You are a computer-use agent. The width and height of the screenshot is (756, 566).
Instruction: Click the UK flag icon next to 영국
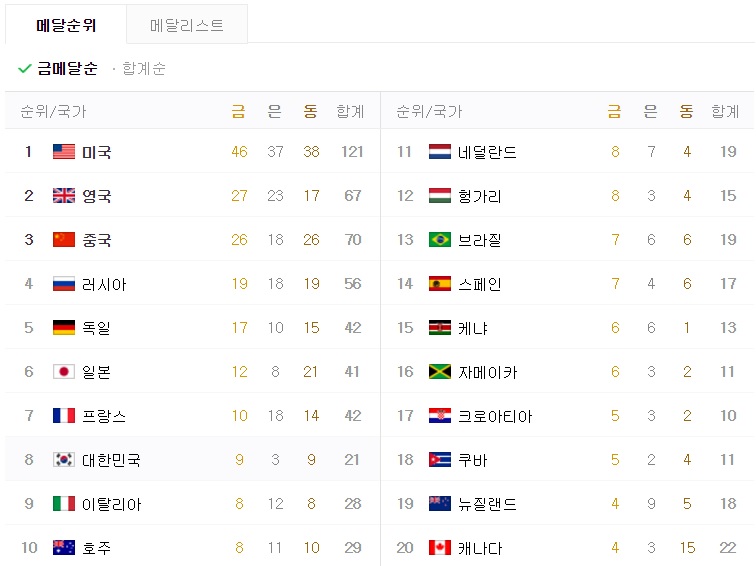64,196
